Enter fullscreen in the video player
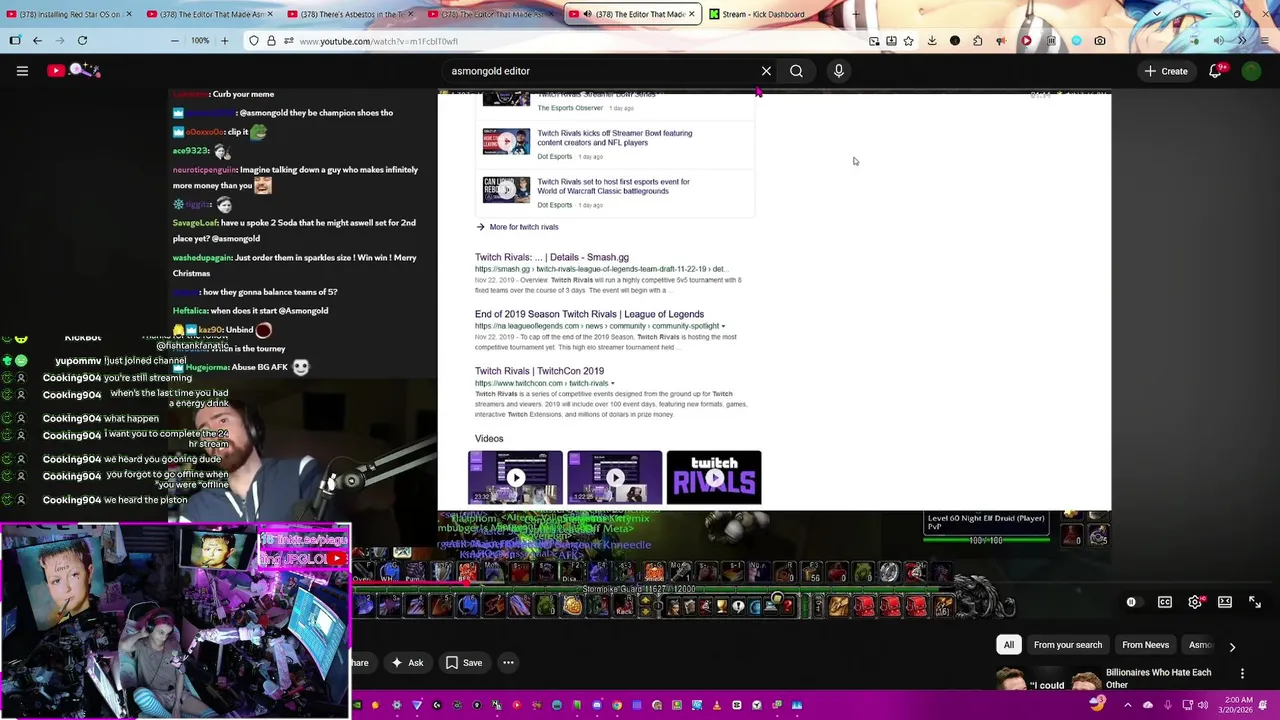The height and width of the screenshot is (720, 1280). click(1255, 602)
